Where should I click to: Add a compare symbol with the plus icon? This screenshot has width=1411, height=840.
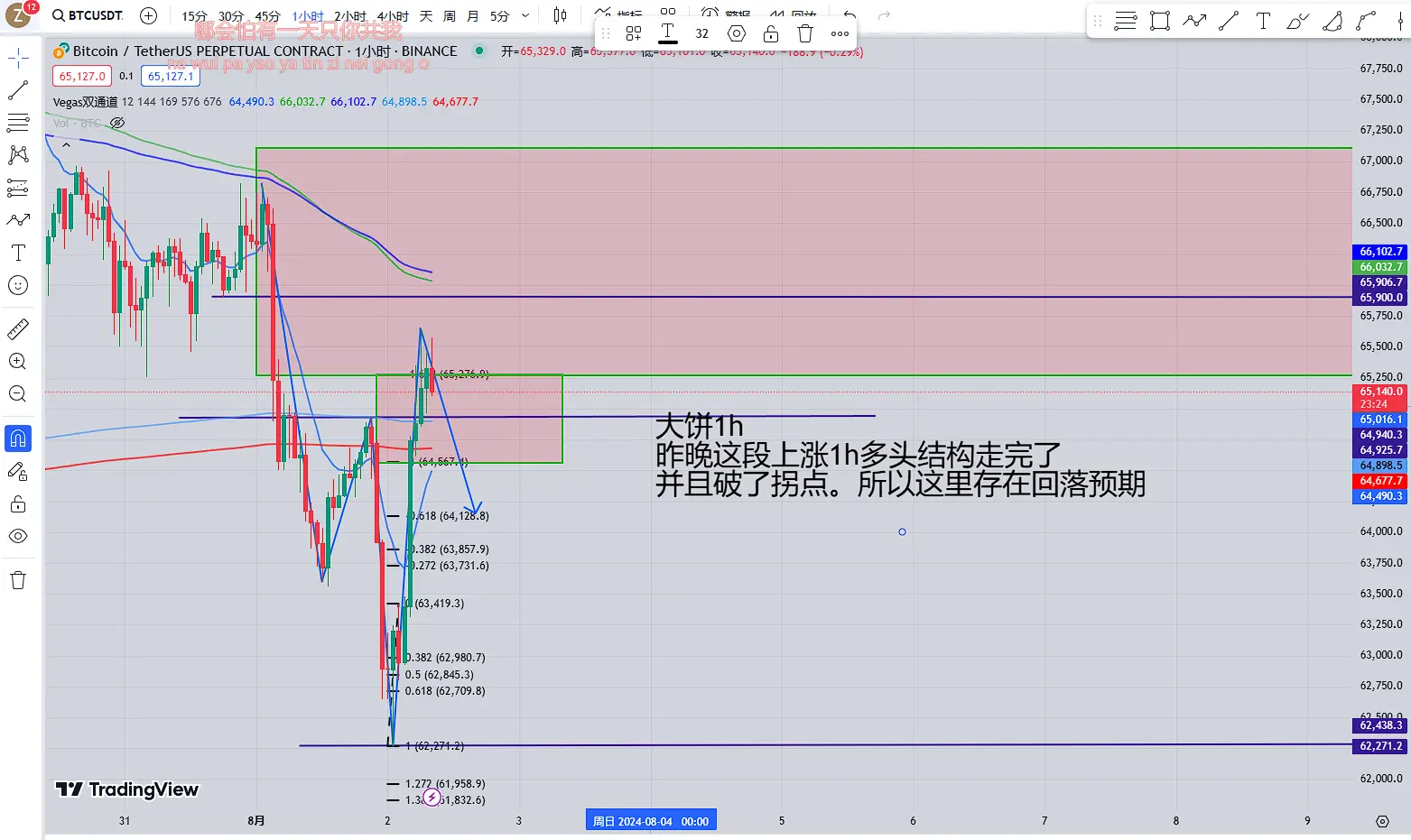pos(149,15)
